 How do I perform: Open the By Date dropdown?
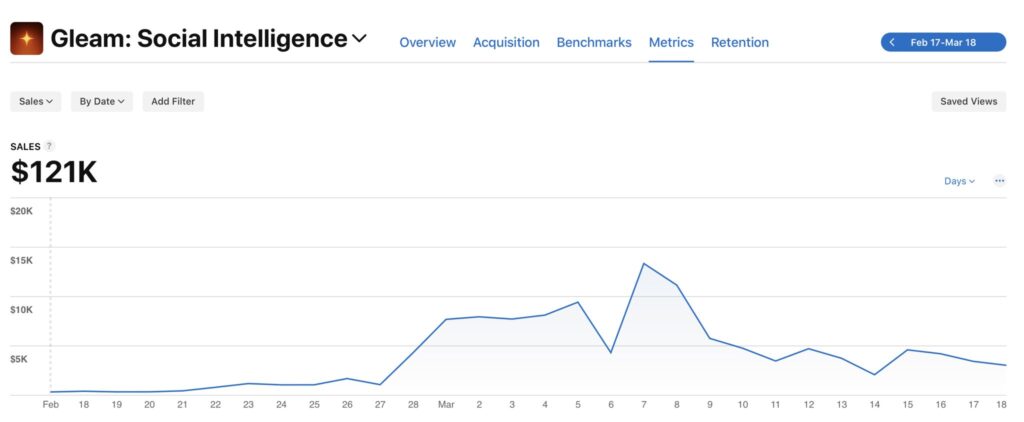coord(102,101)
